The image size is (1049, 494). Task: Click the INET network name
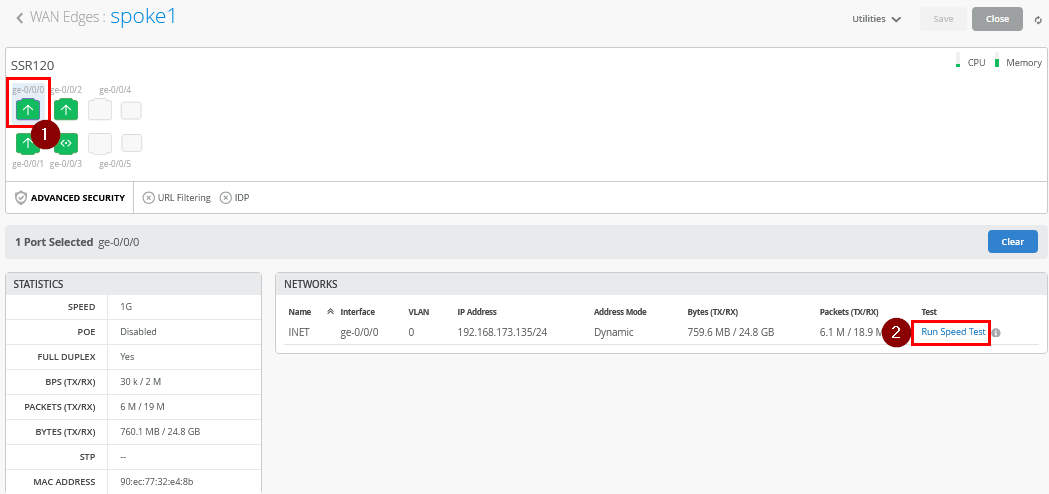(299, 332)
